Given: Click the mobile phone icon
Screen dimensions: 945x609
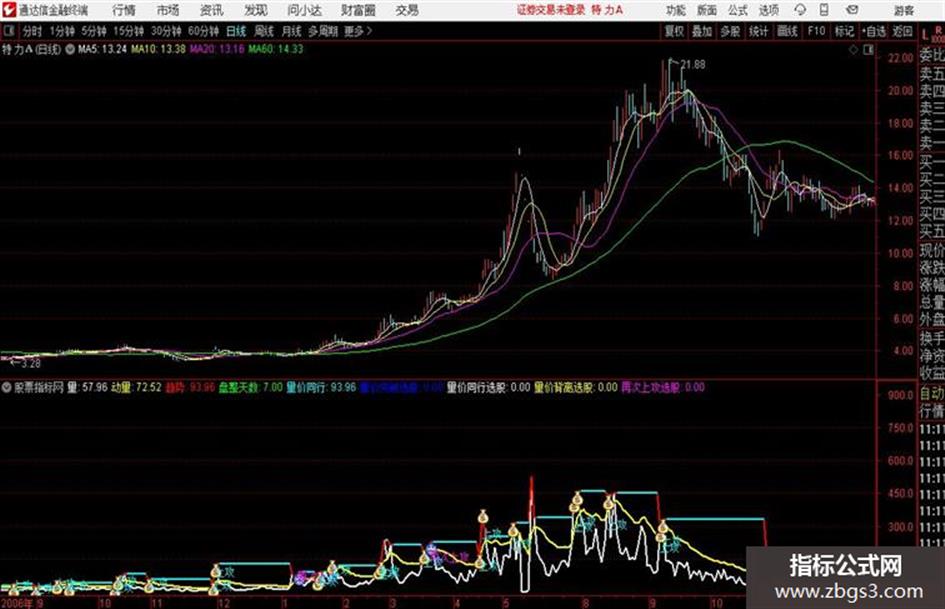Looking at the screenshot, I should [x=824, y=10].
